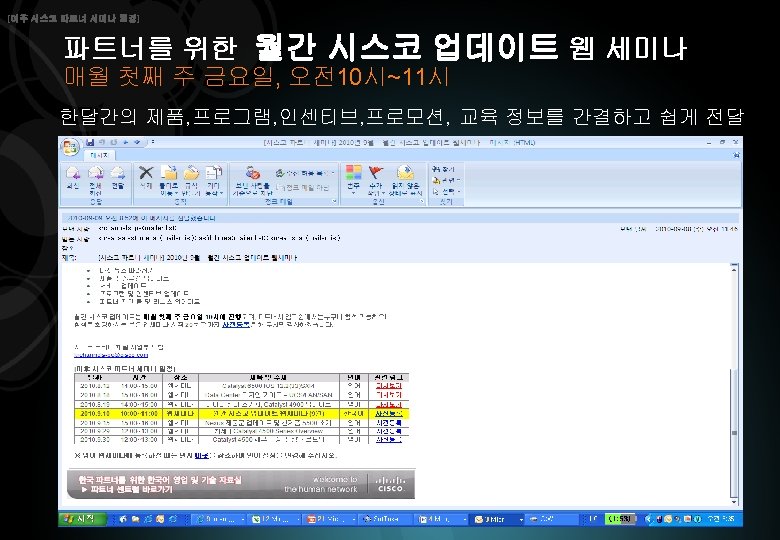Go to the next item via blue right arrow
Image resolution: width=780 pixels, height=540 pixels.
(x=137, y=142)
